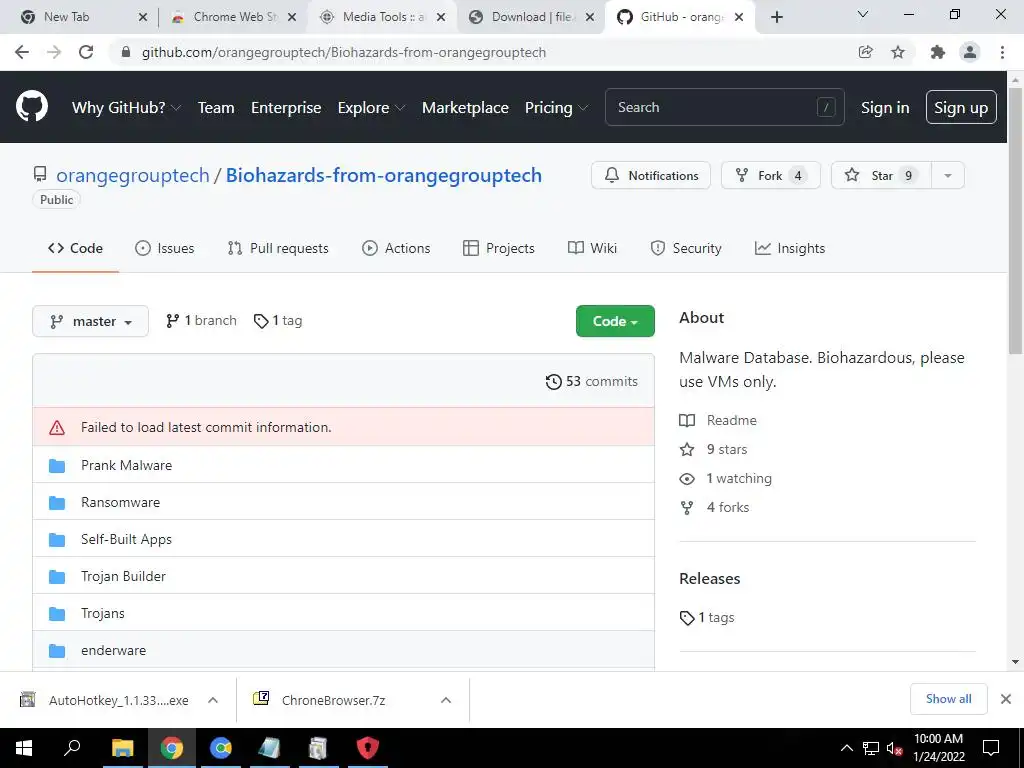View the 53 commits history

point(592,381)
